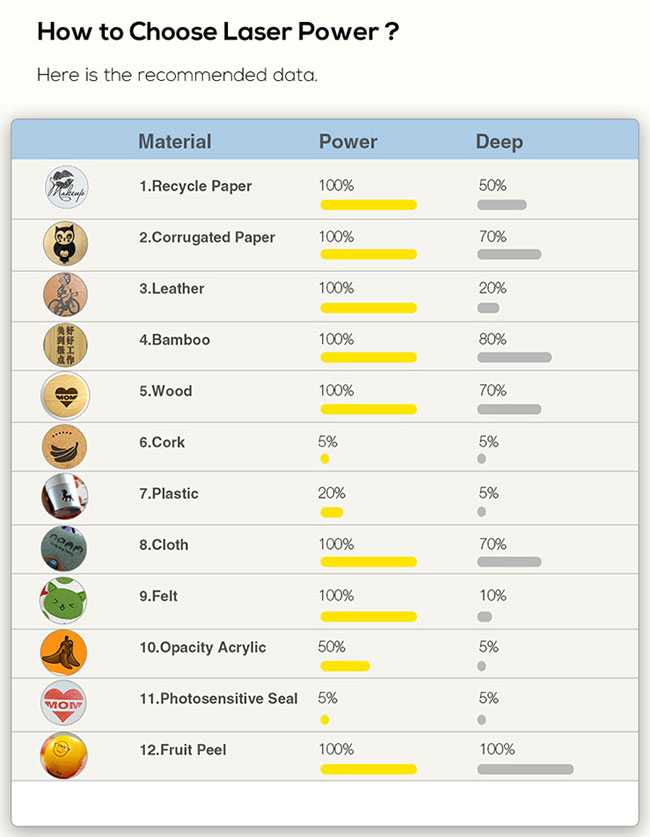This screenshot has height=837, width=650.
Task: Click the yellow power bar for Opacity Acrylic
Action: tap(345, 666)
